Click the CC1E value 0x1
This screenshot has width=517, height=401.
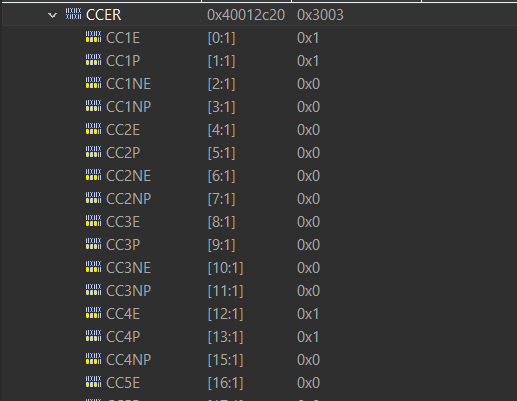point(308,38)
